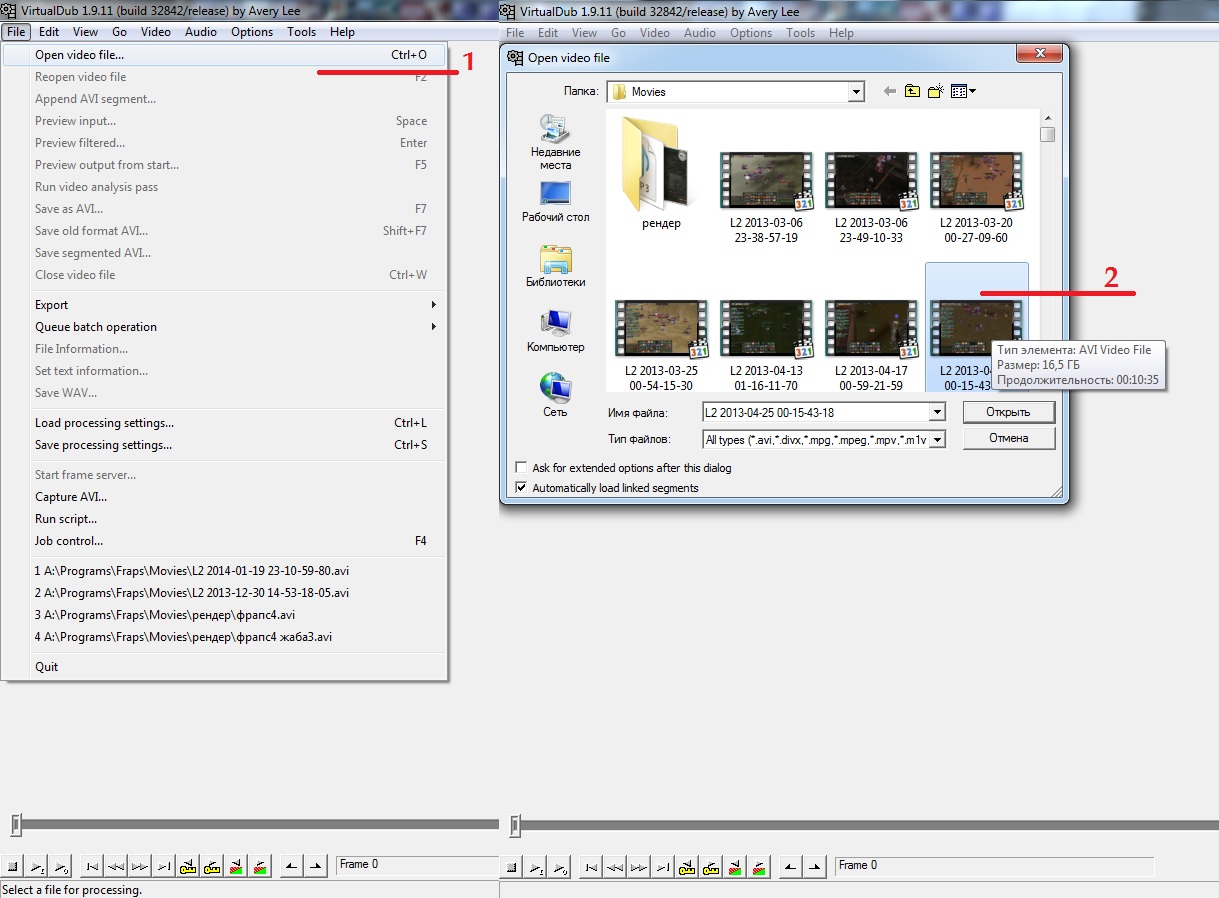Select the рендер folder thumbnail

click(x=661, y=173)
